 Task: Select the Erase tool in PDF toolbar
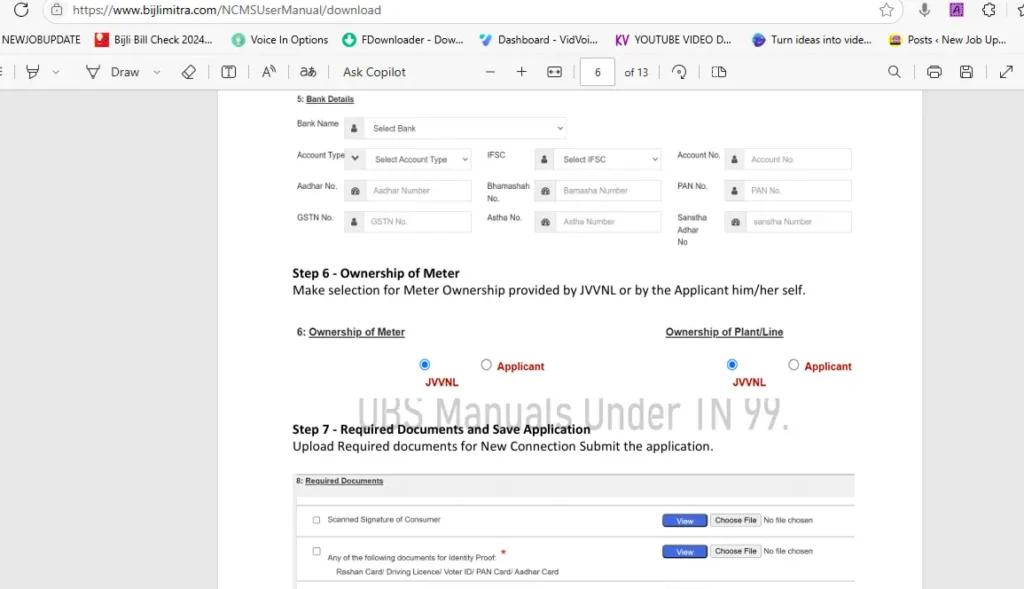click(x=188, y=72)
